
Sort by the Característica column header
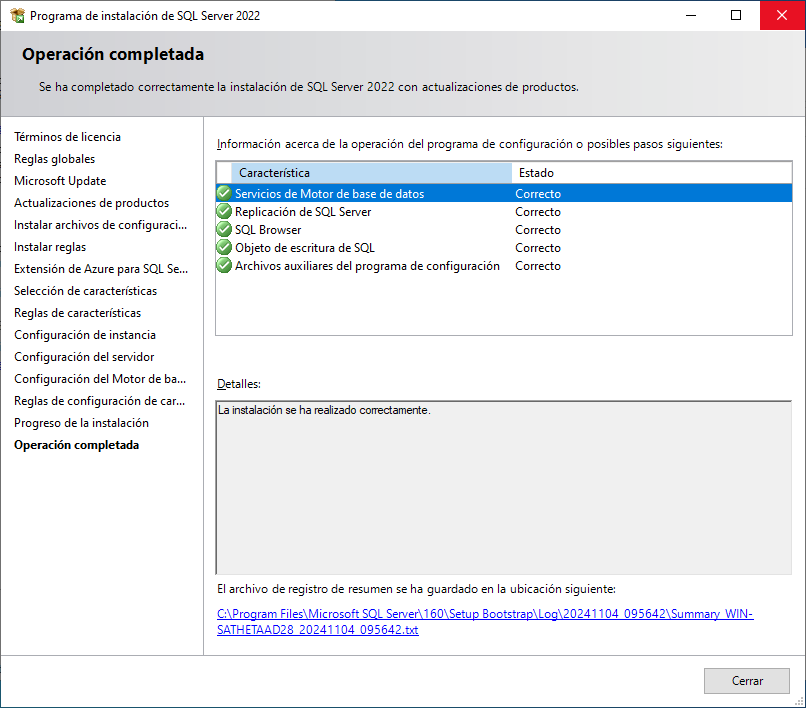pos(370,173)
